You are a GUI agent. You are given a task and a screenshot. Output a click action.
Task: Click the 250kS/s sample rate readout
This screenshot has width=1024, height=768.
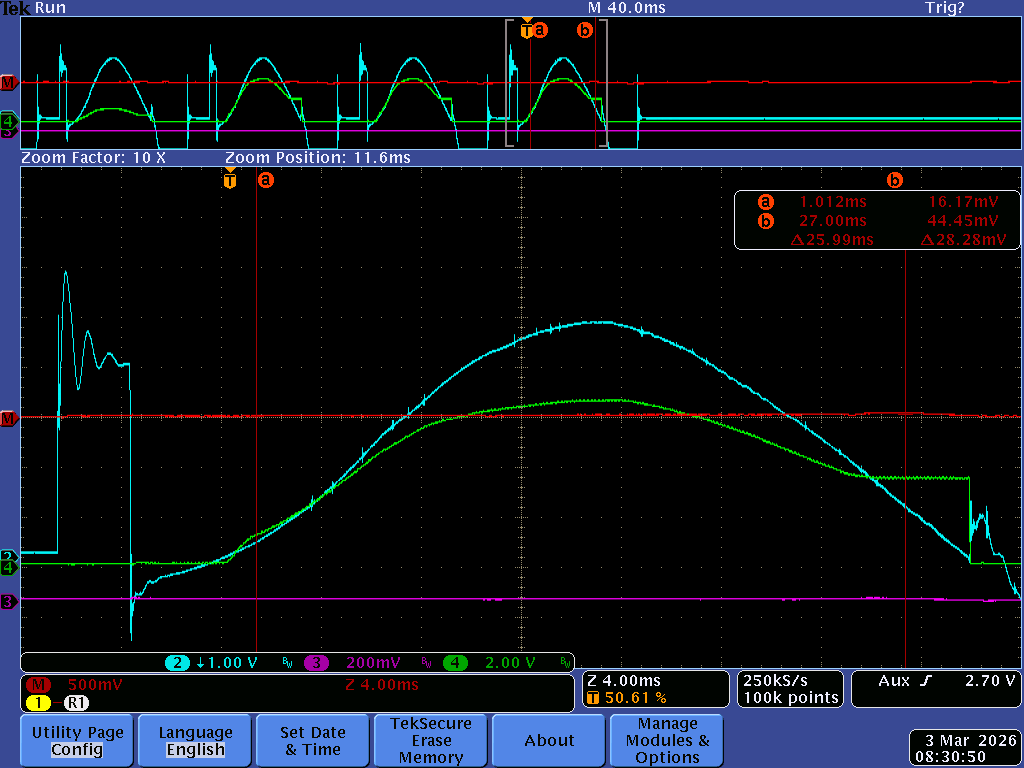pyautogui.click(x=789, y=689)
